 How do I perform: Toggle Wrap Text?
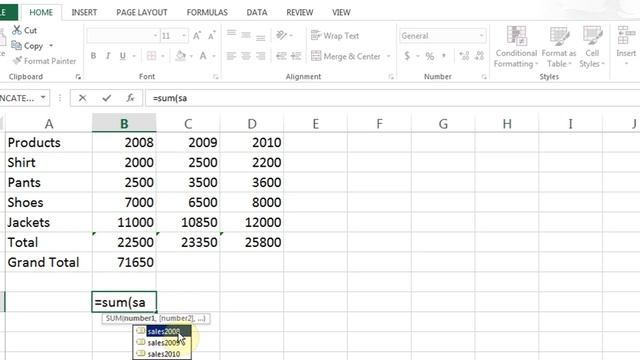click(335, 36)
